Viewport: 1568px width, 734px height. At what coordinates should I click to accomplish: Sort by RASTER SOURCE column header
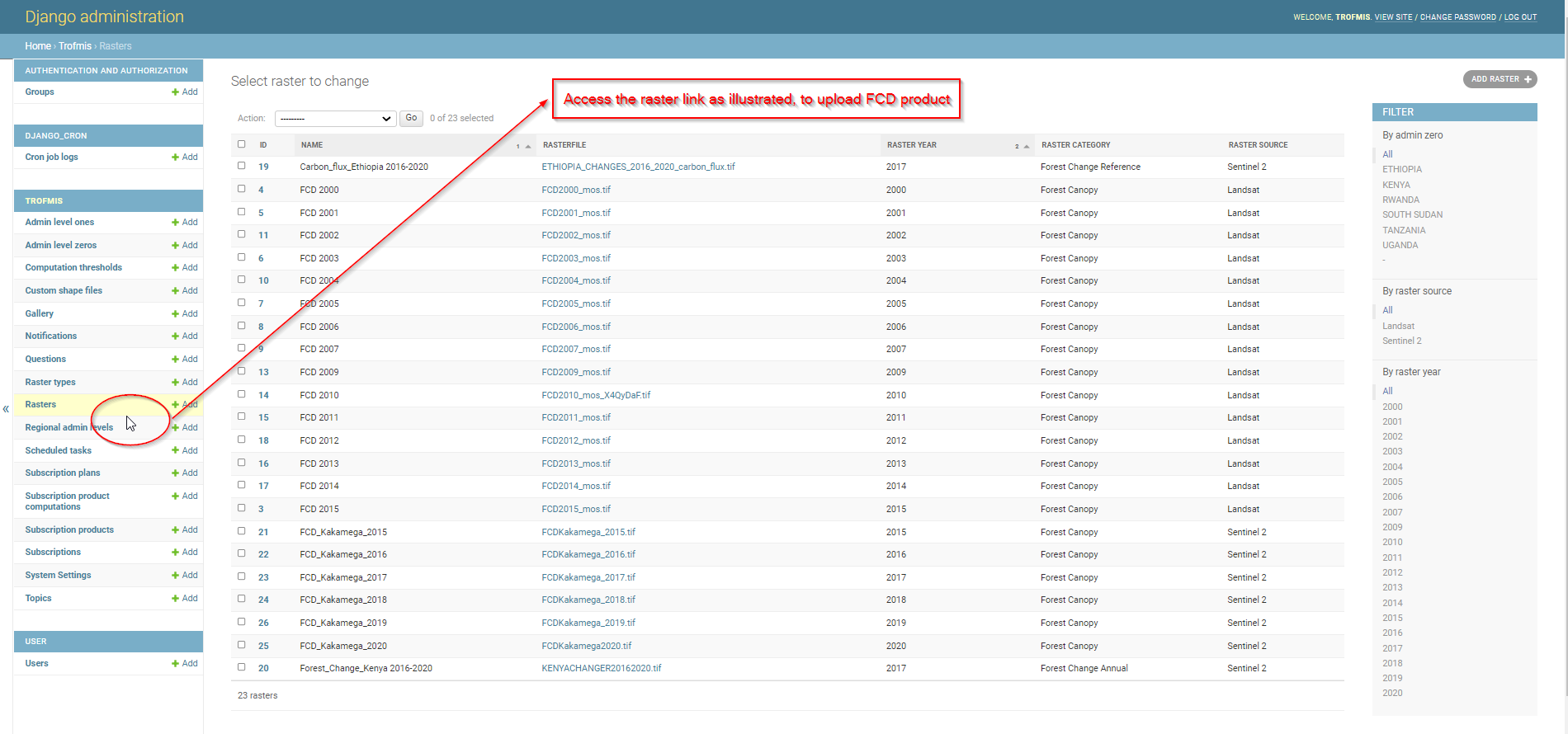point(1258,145)
